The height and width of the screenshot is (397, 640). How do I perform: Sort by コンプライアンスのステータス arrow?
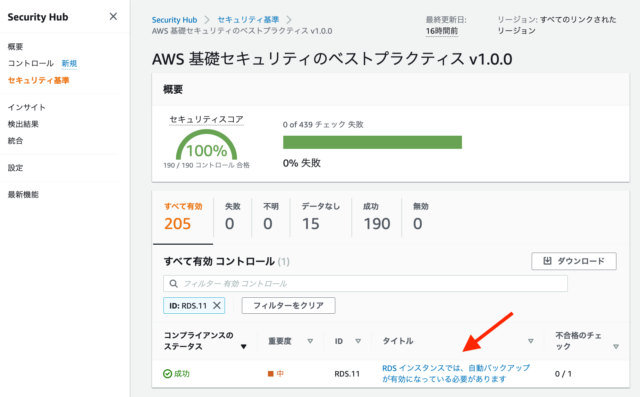pos(243,346)
